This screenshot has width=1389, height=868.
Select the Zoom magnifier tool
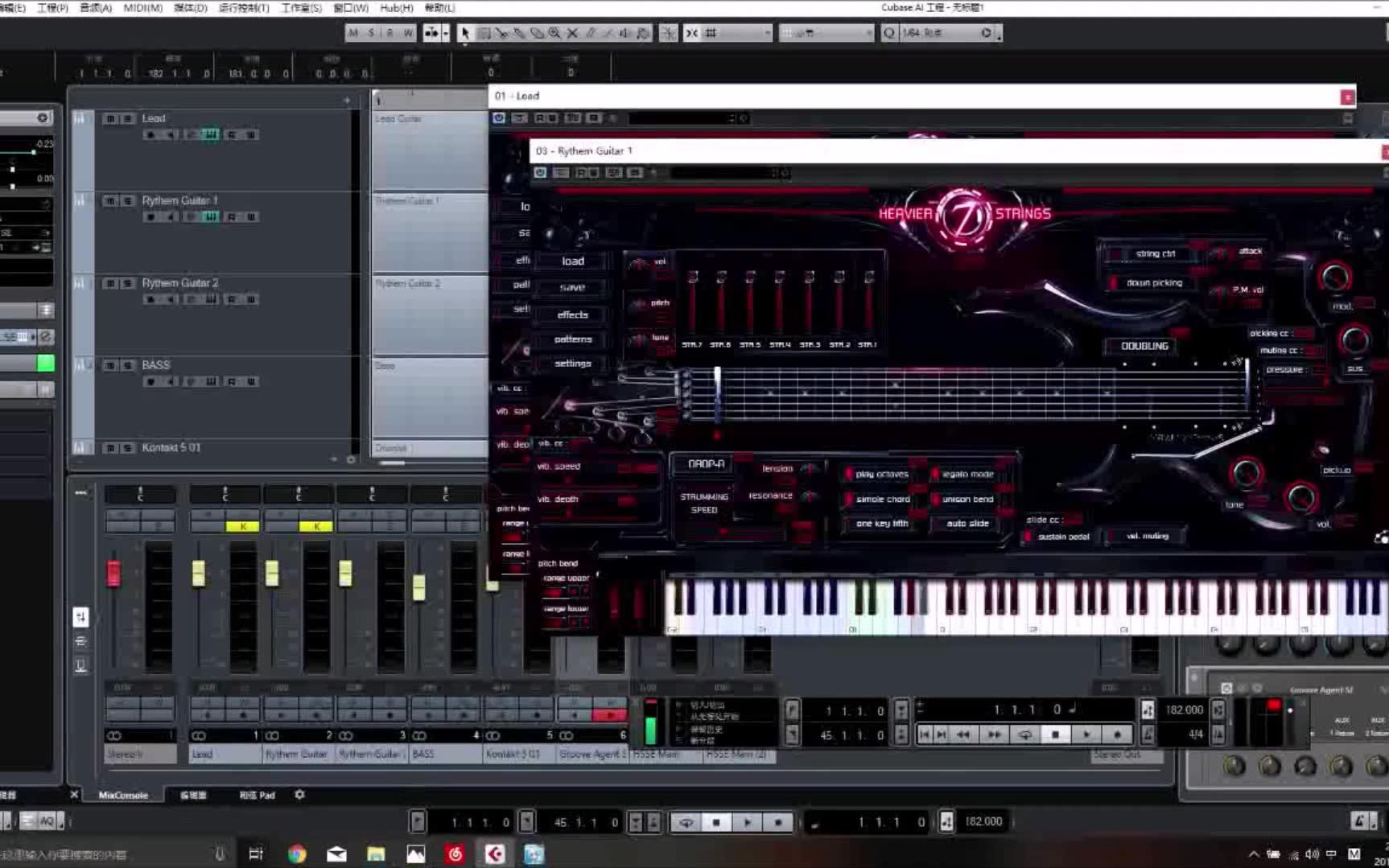coord(554,33)
